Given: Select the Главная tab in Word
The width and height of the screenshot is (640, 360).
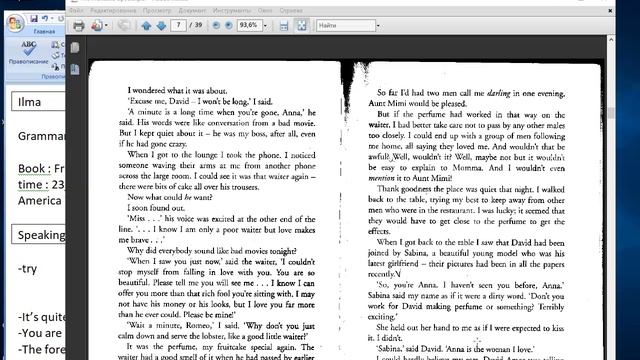Looking at the screenshot, I should (44, 31).
